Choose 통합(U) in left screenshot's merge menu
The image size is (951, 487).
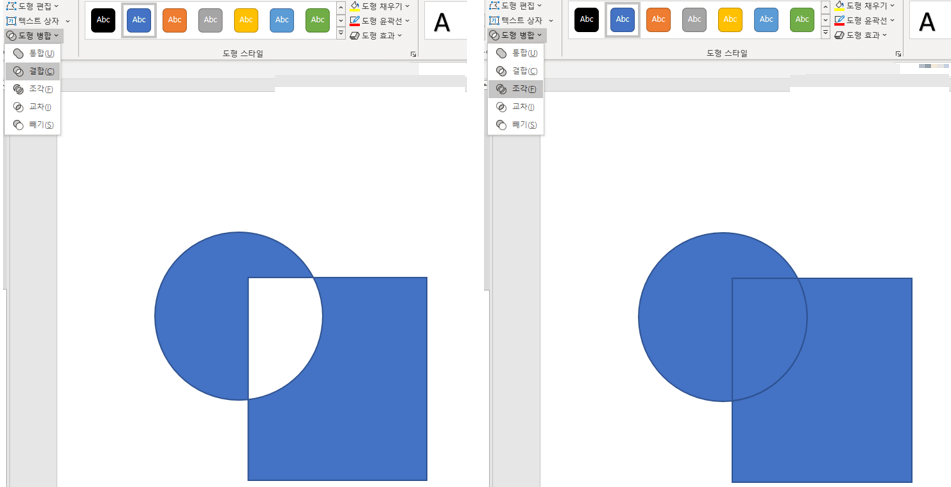tap(33, 53)
